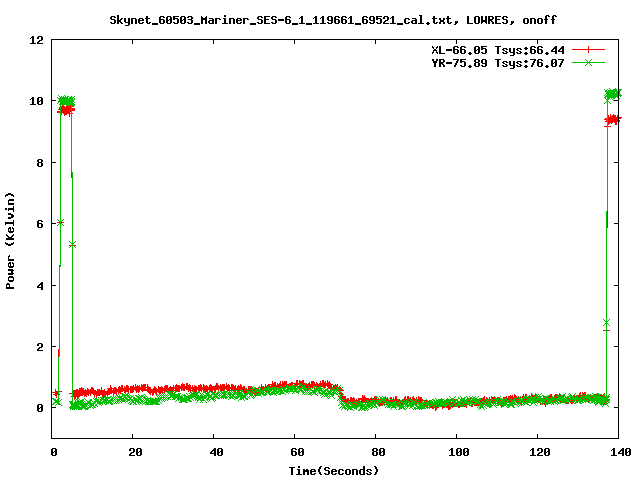Select the XL-66.05 Tsys:66.44 legend entry
The image size is (640, 480).
pos(498,50)
